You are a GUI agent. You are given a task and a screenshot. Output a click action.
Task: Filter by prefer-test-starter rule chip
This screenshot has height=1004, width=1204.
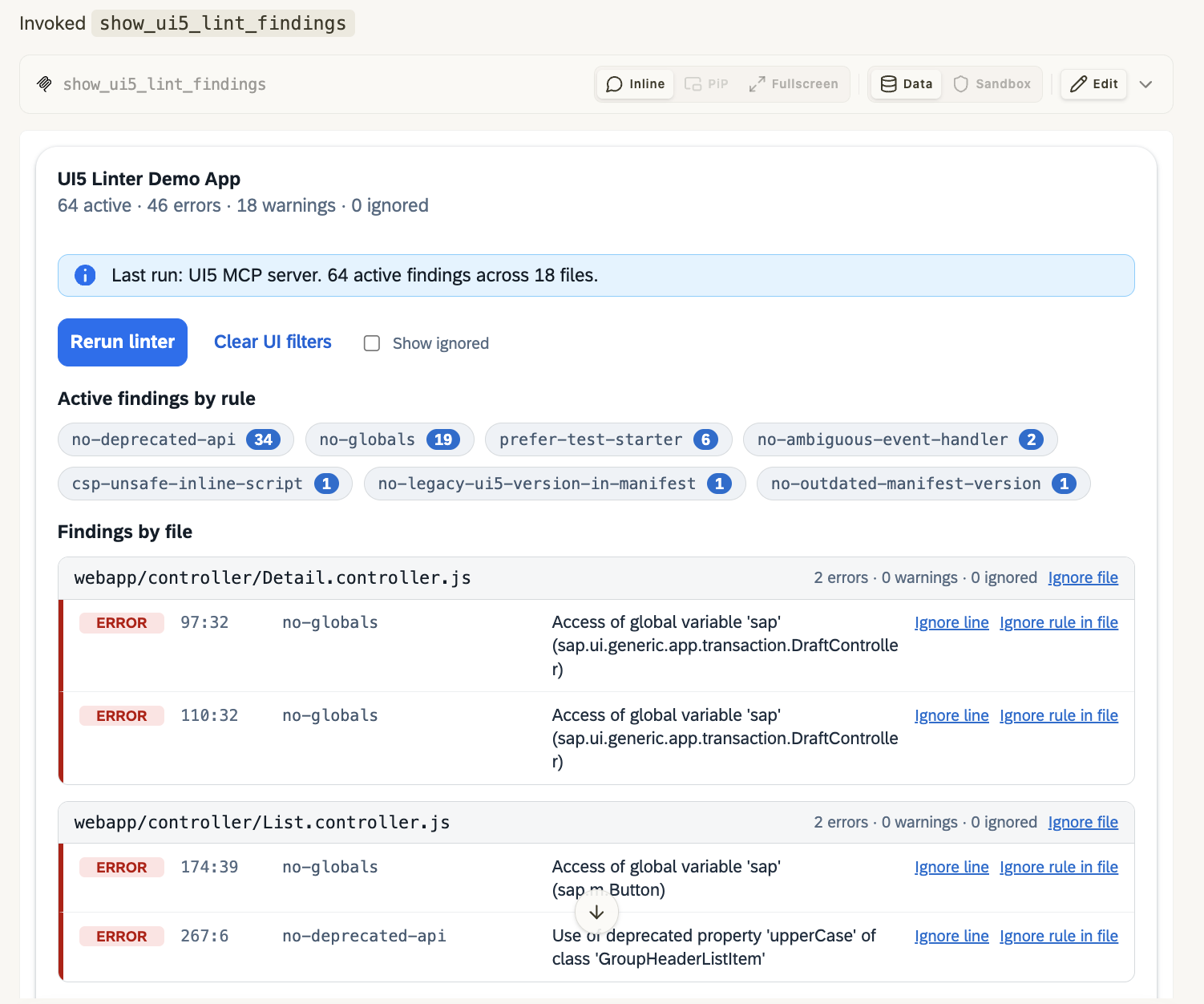pyautogui.click(x=608, y=439)
